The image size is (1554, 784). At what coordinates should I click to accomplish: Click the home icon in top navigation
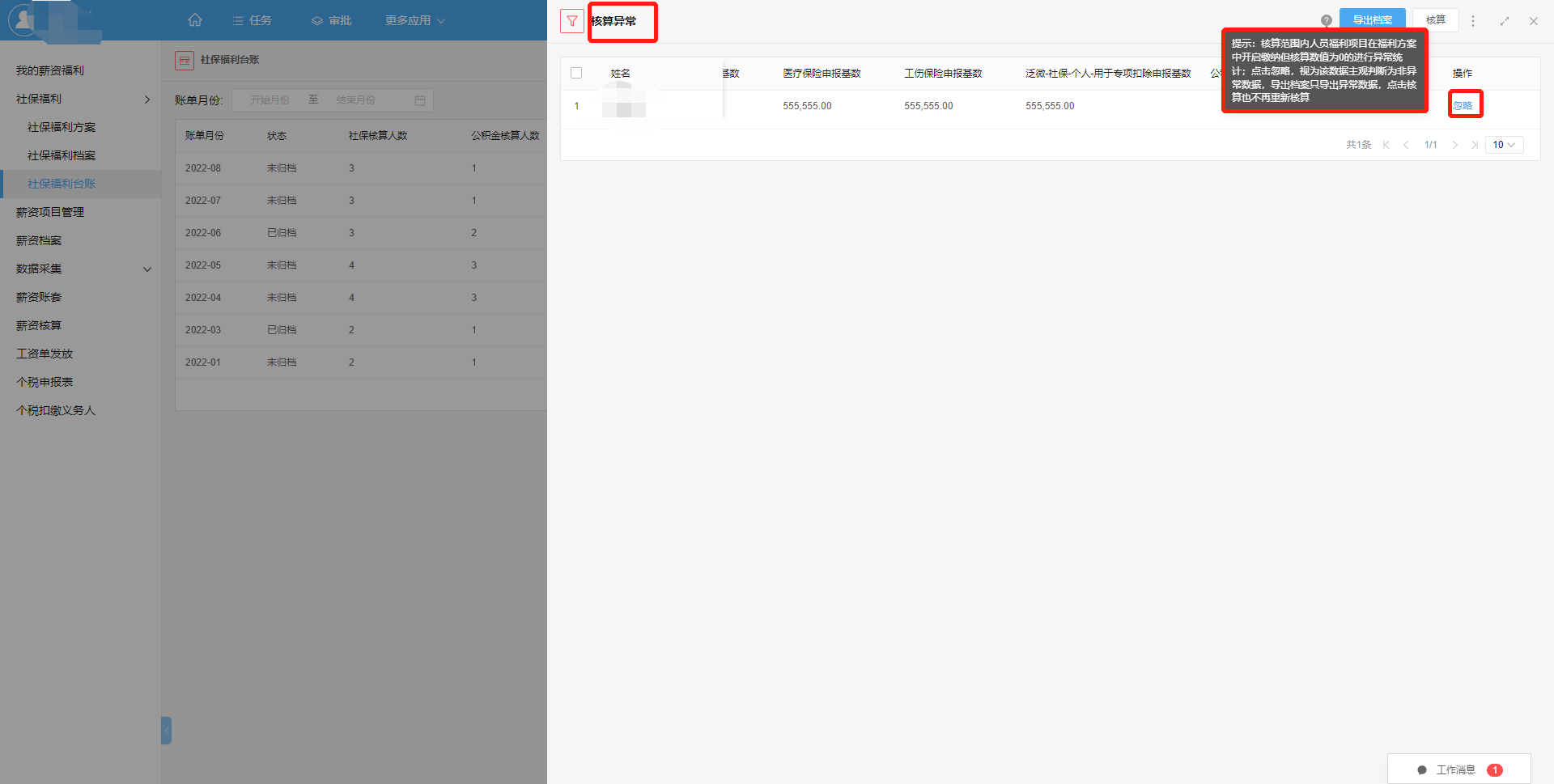[x=195, y=20]
